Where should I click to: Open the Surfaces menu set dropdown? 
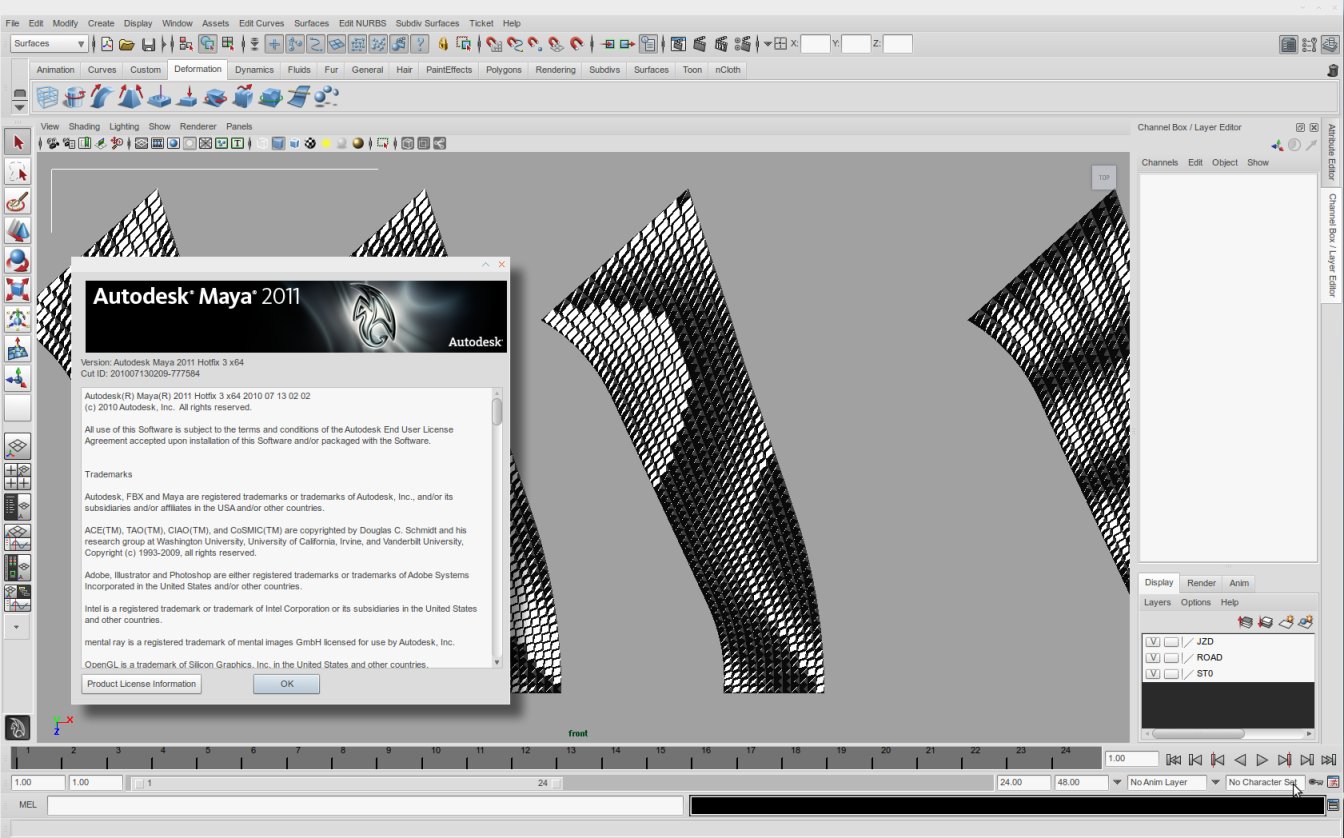pos(50,44)
